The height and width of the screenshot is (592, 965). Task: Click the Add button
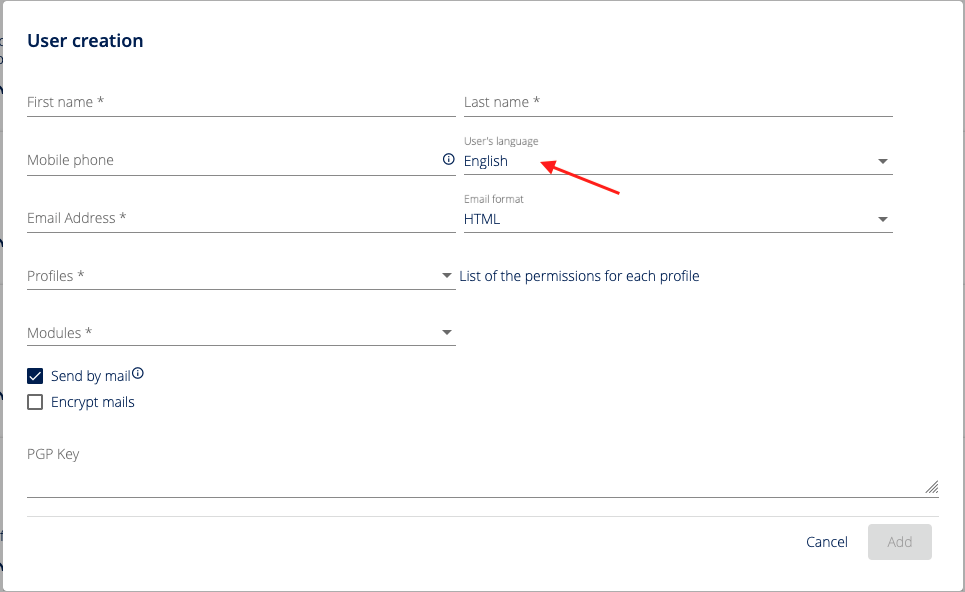(x=899, y=542)
